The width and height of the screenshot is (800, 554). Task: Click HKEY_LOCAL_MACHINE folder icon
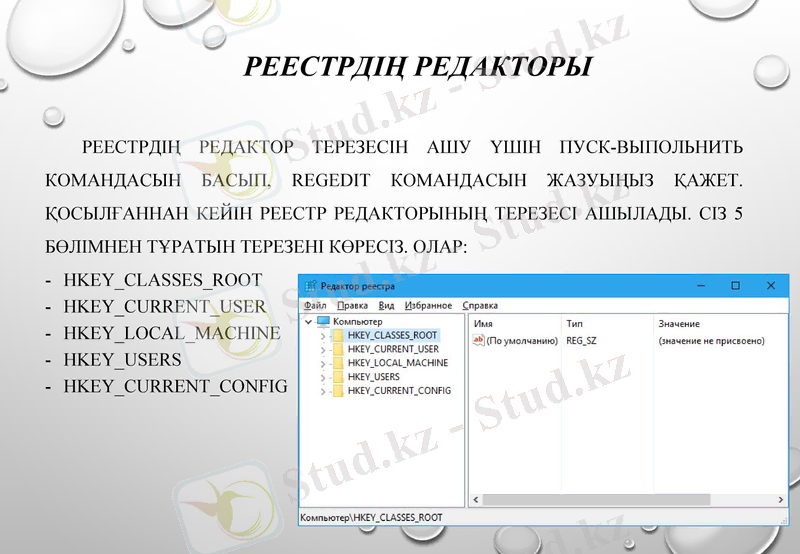[x=338, y=363]
